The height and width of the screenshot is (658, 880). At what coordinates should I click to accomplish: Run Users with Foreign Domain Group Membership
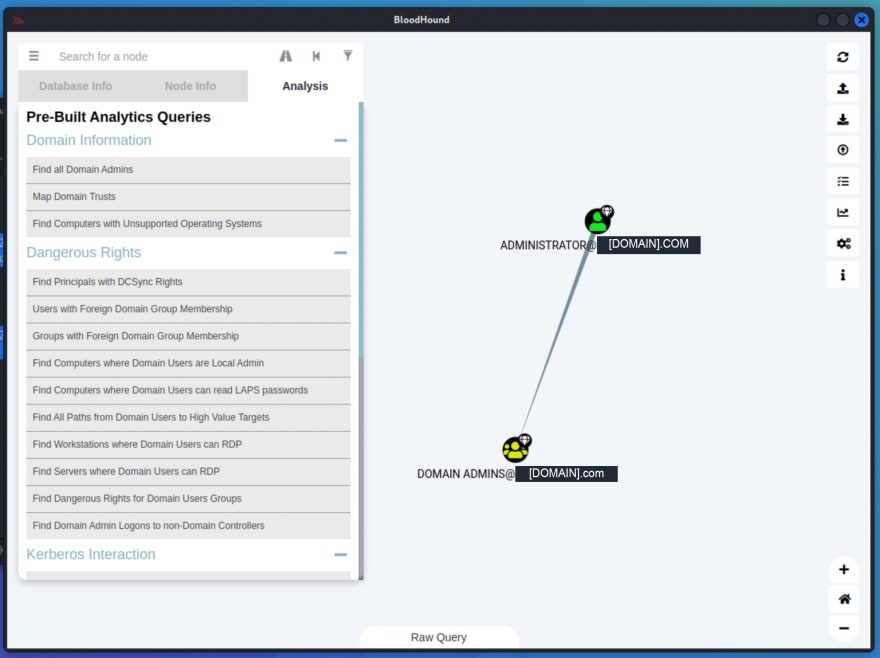[189, 309]
